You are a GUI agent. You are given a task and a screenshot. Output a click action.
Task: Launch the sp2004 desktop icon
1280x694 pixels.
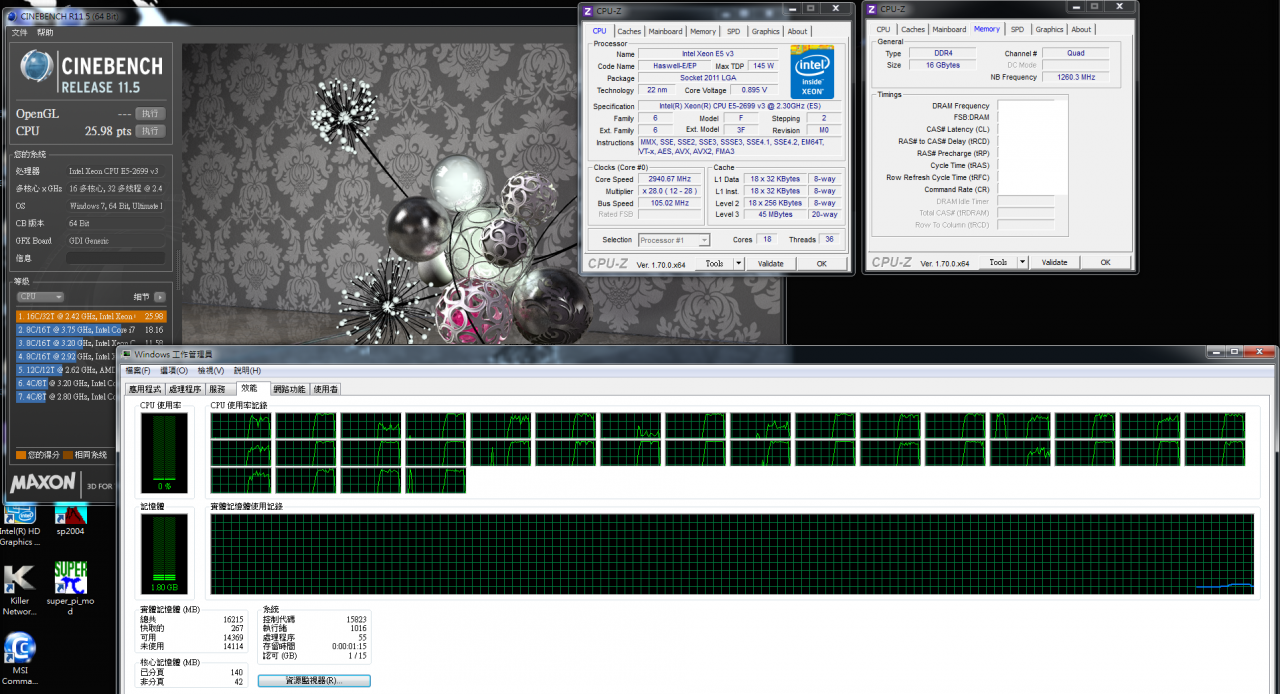[x=70, y=520]
